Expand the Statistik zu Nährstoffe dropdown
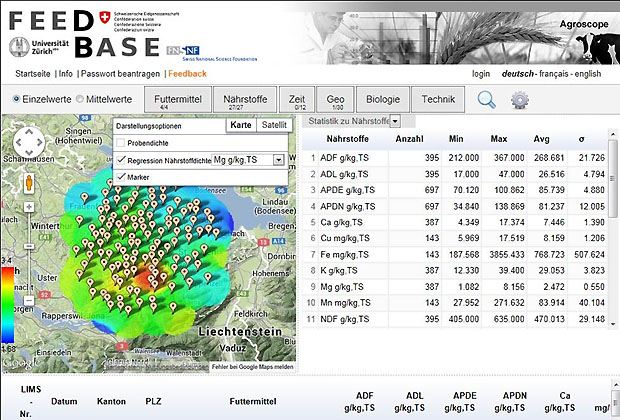Screen dimensions: 620x420 click(x=395, y=121)
